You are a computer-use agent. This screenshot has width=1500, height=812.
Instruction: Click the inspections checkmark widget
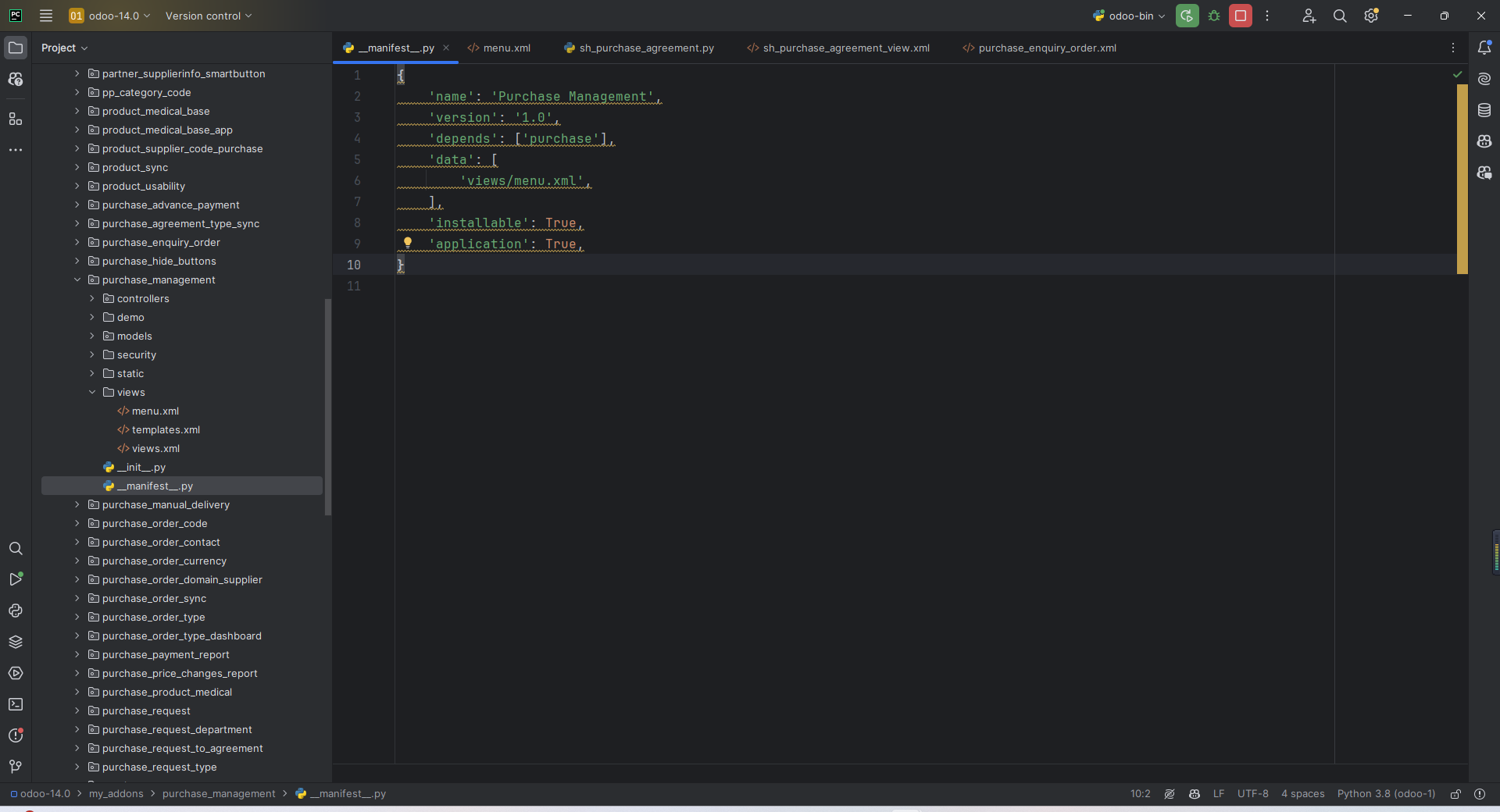[x=1457, y=74]
